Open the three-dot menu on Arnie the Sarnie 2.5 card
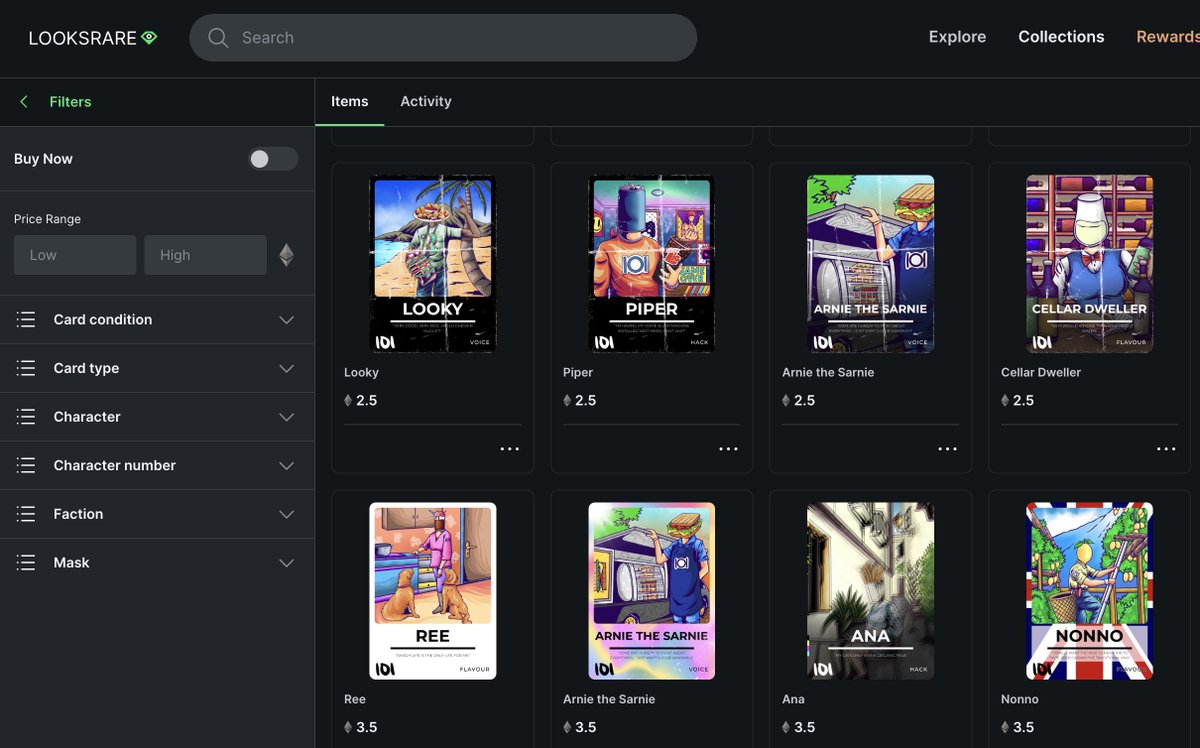 pos(948,449)
